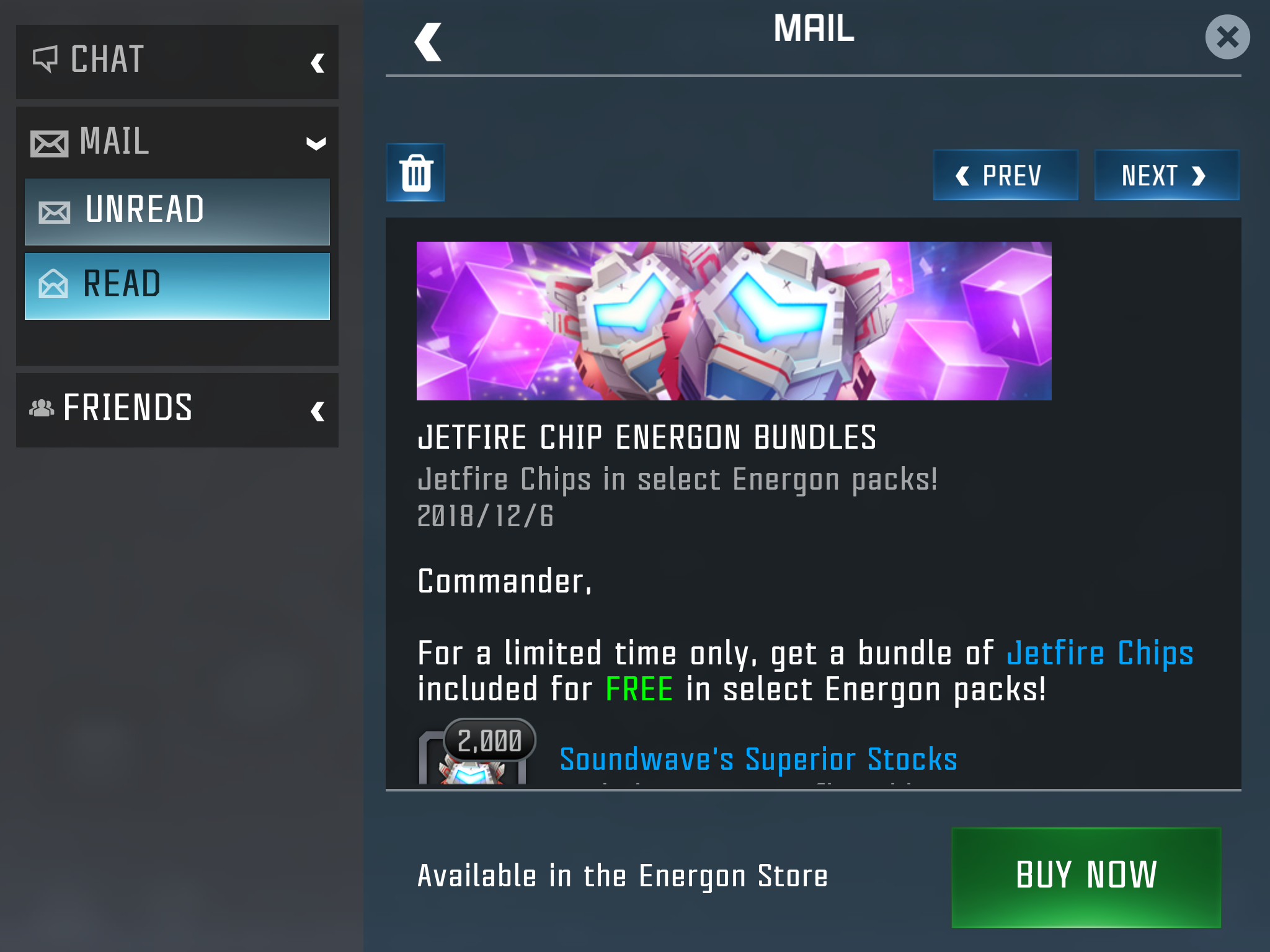The height and width of the screenshot is (952, 1270).
Task: Switch to the Read mail tab
Action: pyautogui.click(x=177, y=286)
